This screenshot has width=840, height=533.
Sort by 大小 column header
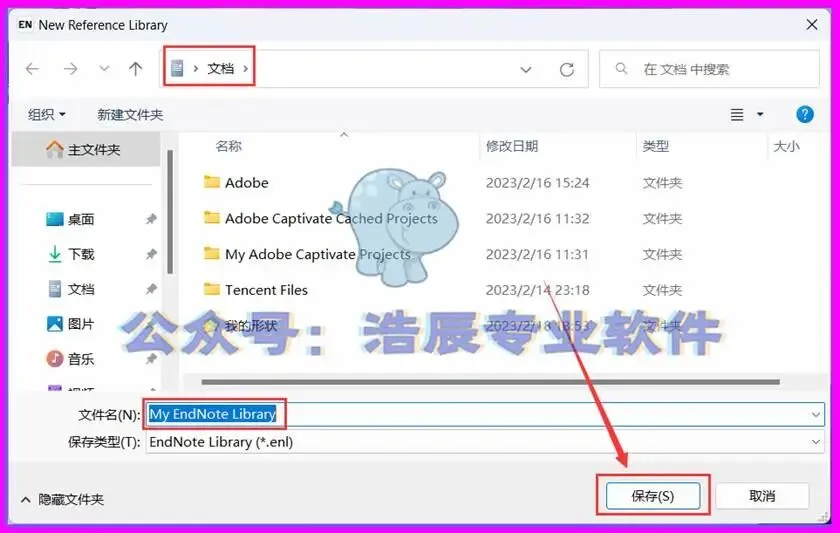click(786, 146)
